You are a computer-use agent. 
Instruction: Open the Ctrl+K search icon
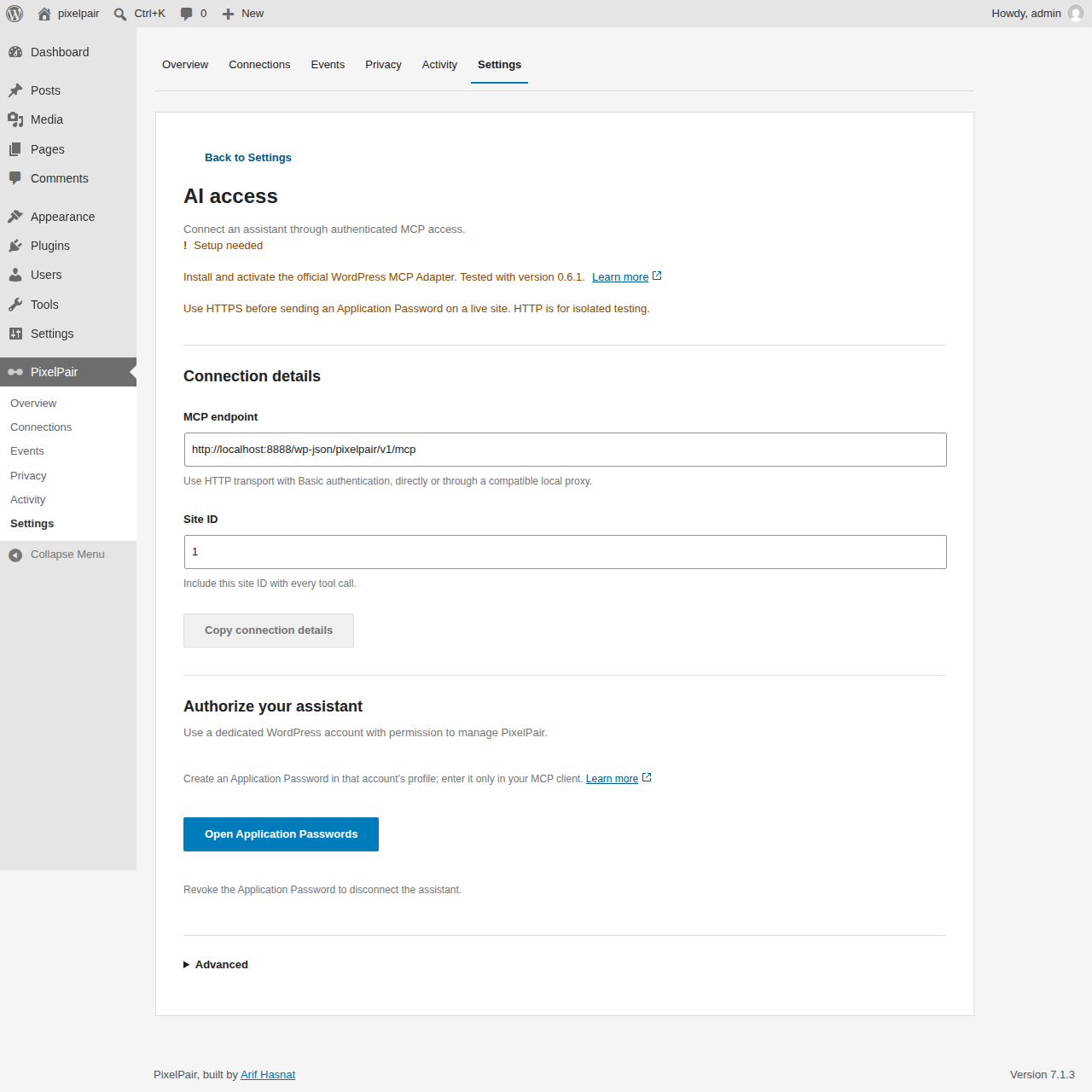[x=120, y=14]
